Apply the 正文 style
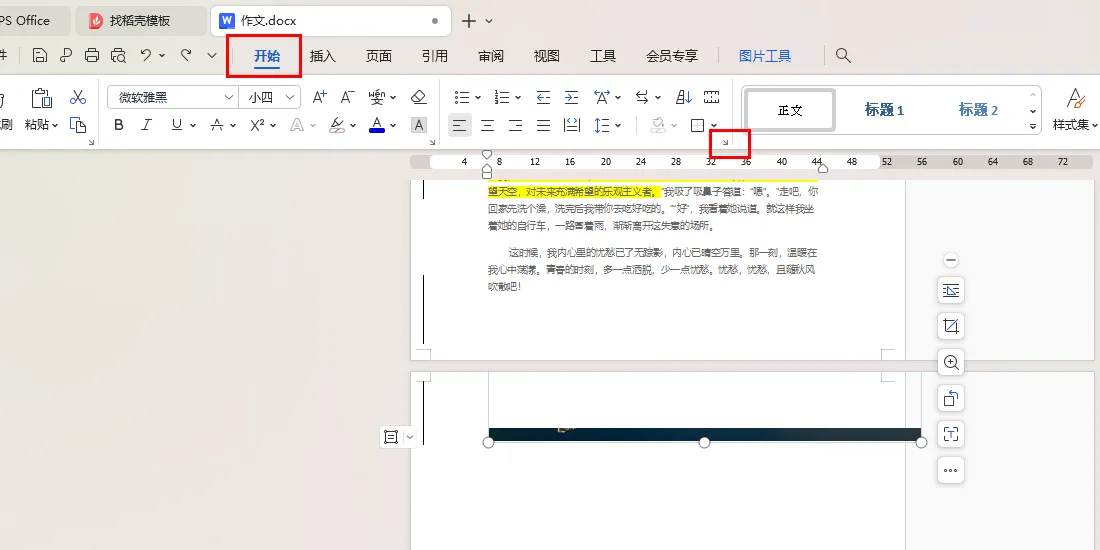1100x550 pixels. (x=790, y=110)
